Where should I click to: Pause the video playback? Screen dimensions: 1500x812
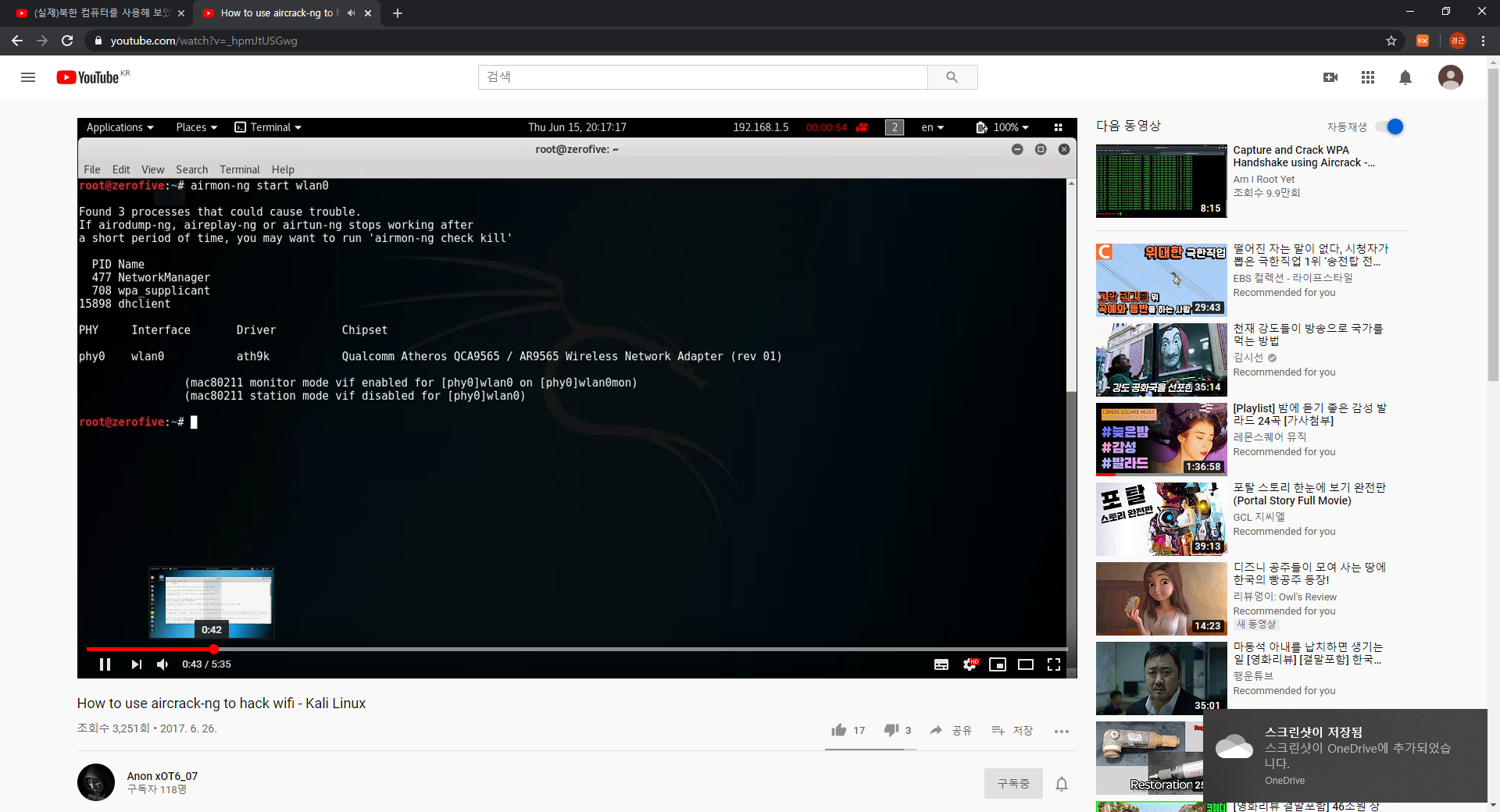pos(105,664)
